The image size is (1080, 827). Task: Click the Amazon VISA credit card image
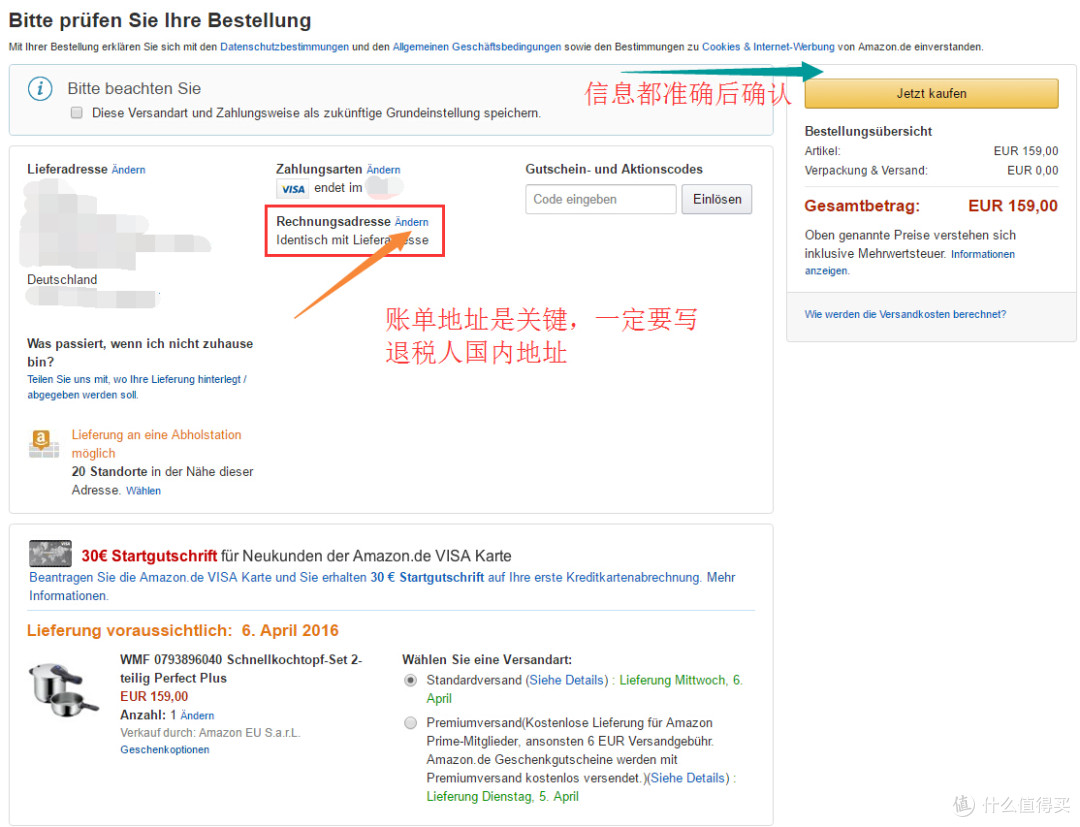point(50,554)
